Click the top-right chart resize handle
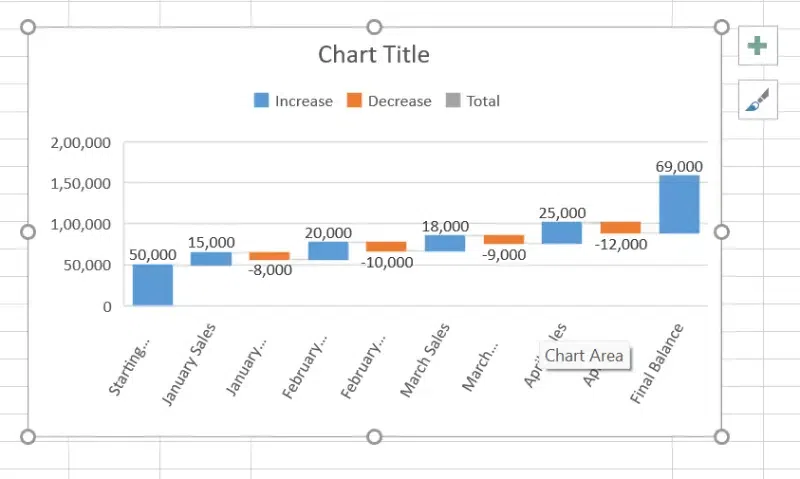 point(721,27)
